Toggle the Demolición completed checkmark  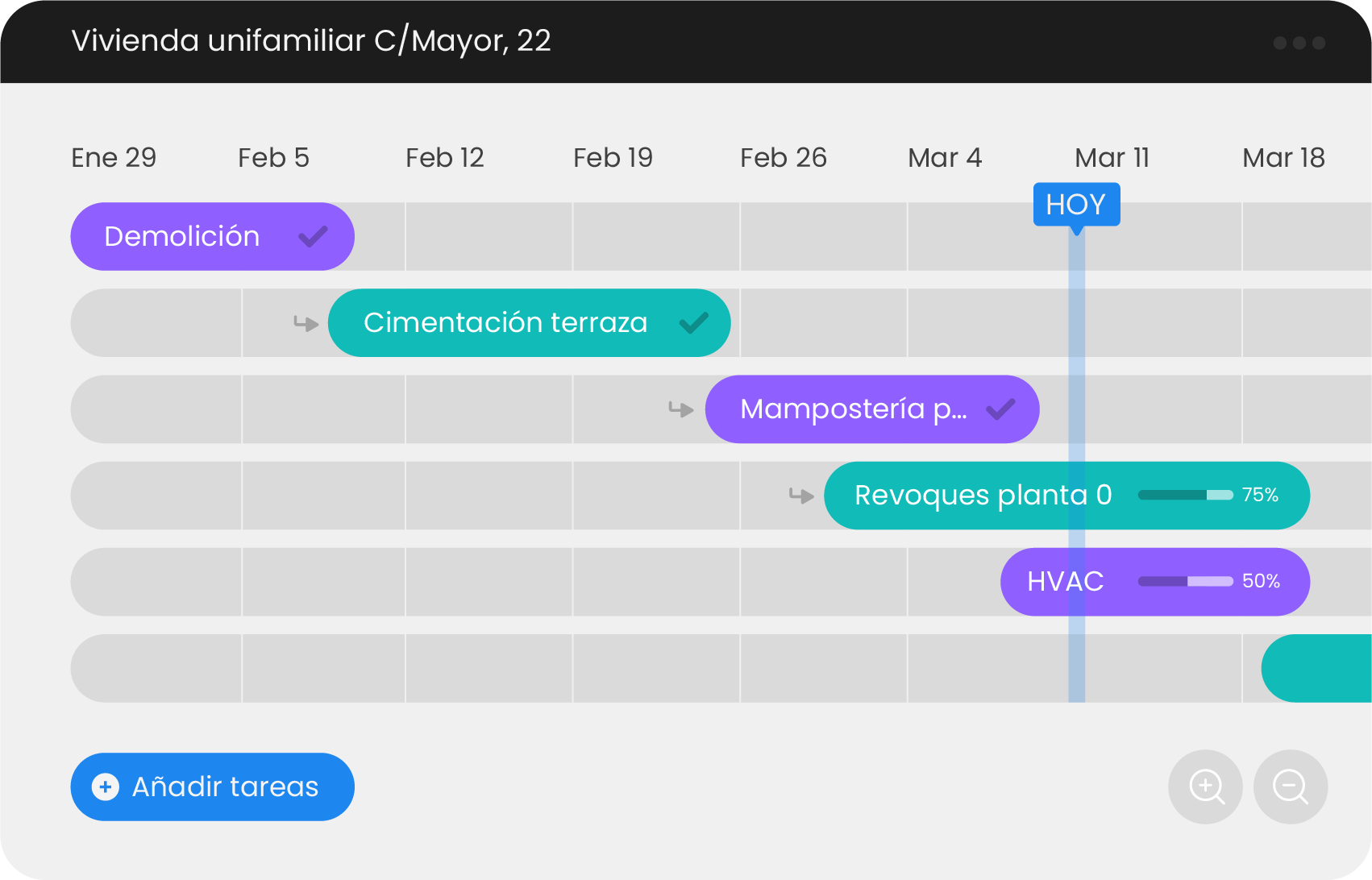coord(313,236)
